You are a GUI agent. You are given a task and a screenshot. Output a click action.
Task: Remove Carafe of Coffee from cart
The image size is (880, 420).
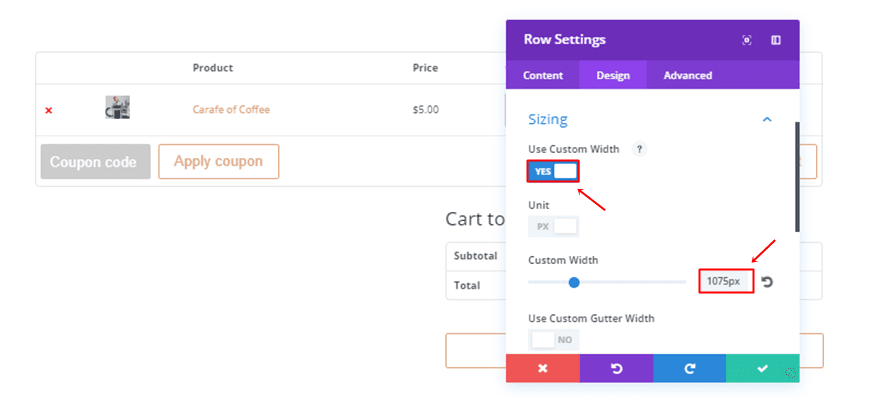(x=48, y=110)
